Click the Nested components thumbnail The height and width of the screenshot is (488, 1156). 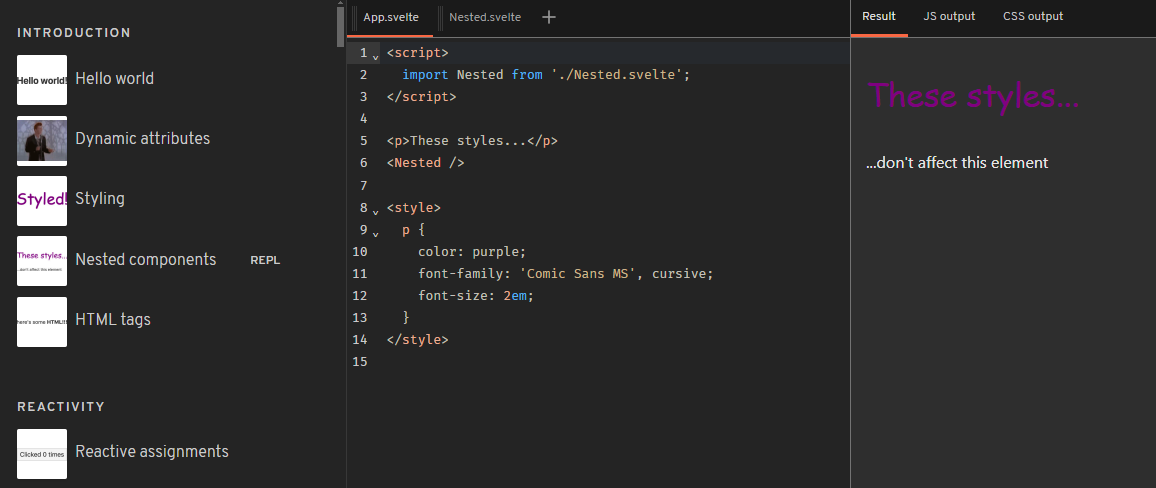click(42, 261)
